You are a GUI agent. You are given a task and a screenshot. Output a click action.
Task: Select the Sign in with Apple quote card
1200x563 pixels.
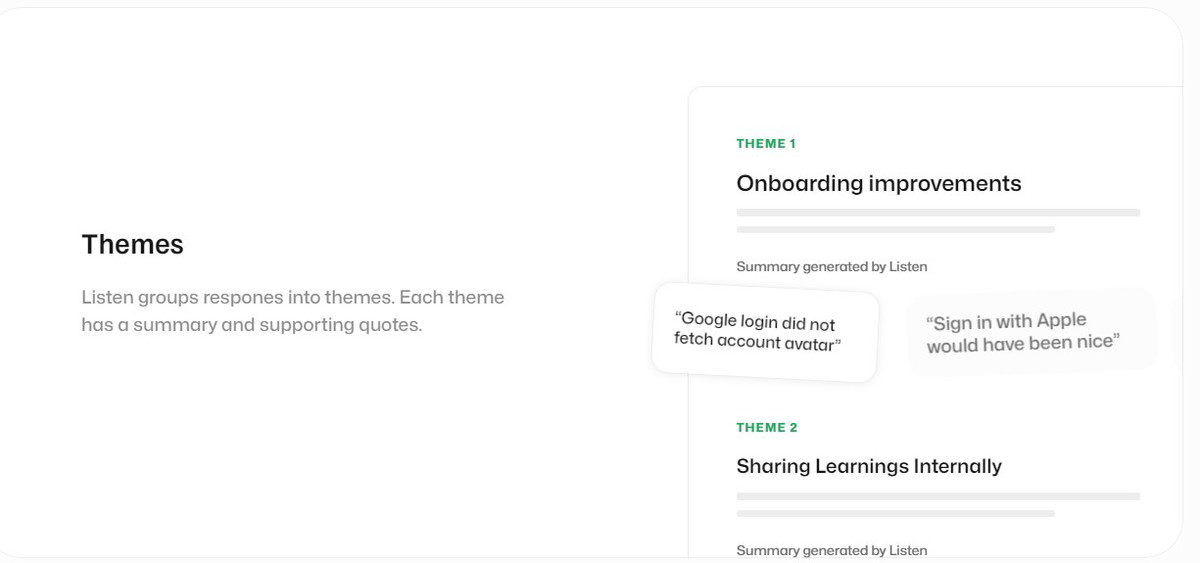1030,333
